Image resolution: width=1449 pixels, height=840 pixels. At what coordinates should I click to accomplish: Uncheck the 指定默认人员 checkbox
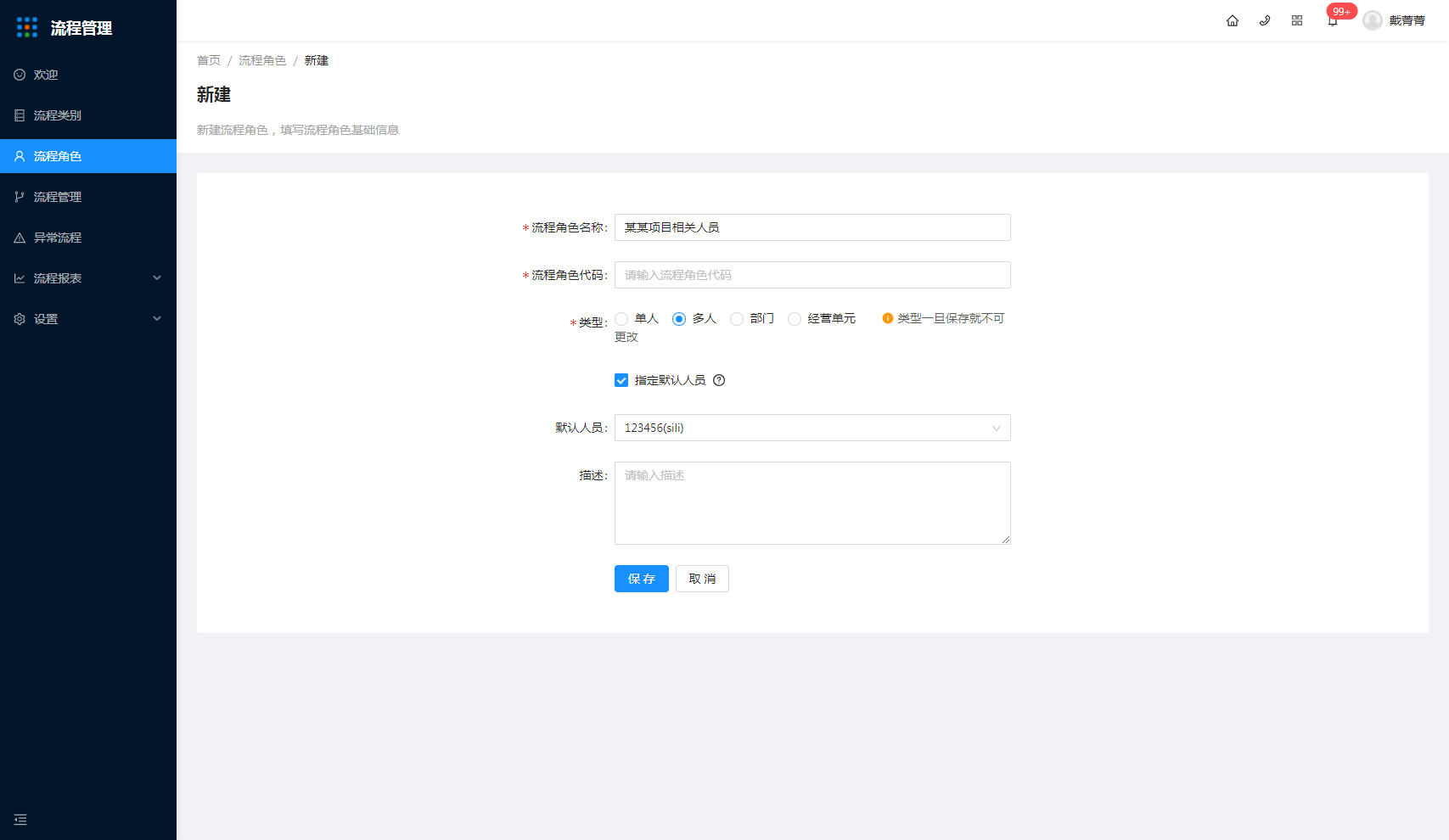click(x=621, y=380)
